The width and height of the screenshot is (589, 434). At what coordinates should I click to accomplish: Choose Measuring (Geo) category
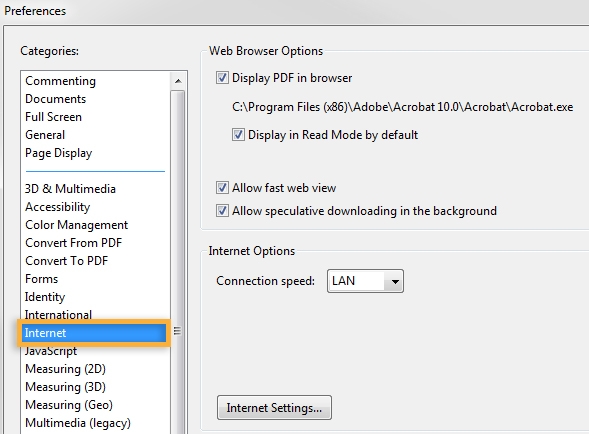[x=69, y=405]
